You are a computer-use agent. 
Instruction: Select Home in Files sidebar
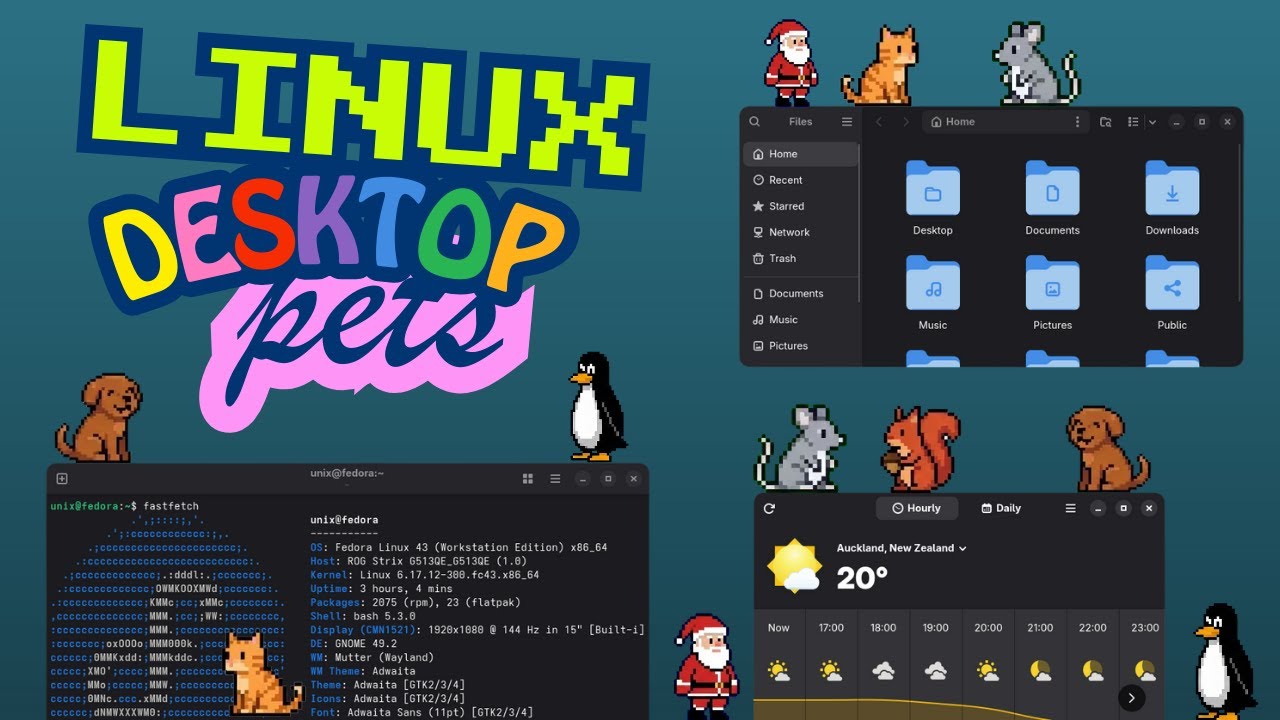[801, 154]
